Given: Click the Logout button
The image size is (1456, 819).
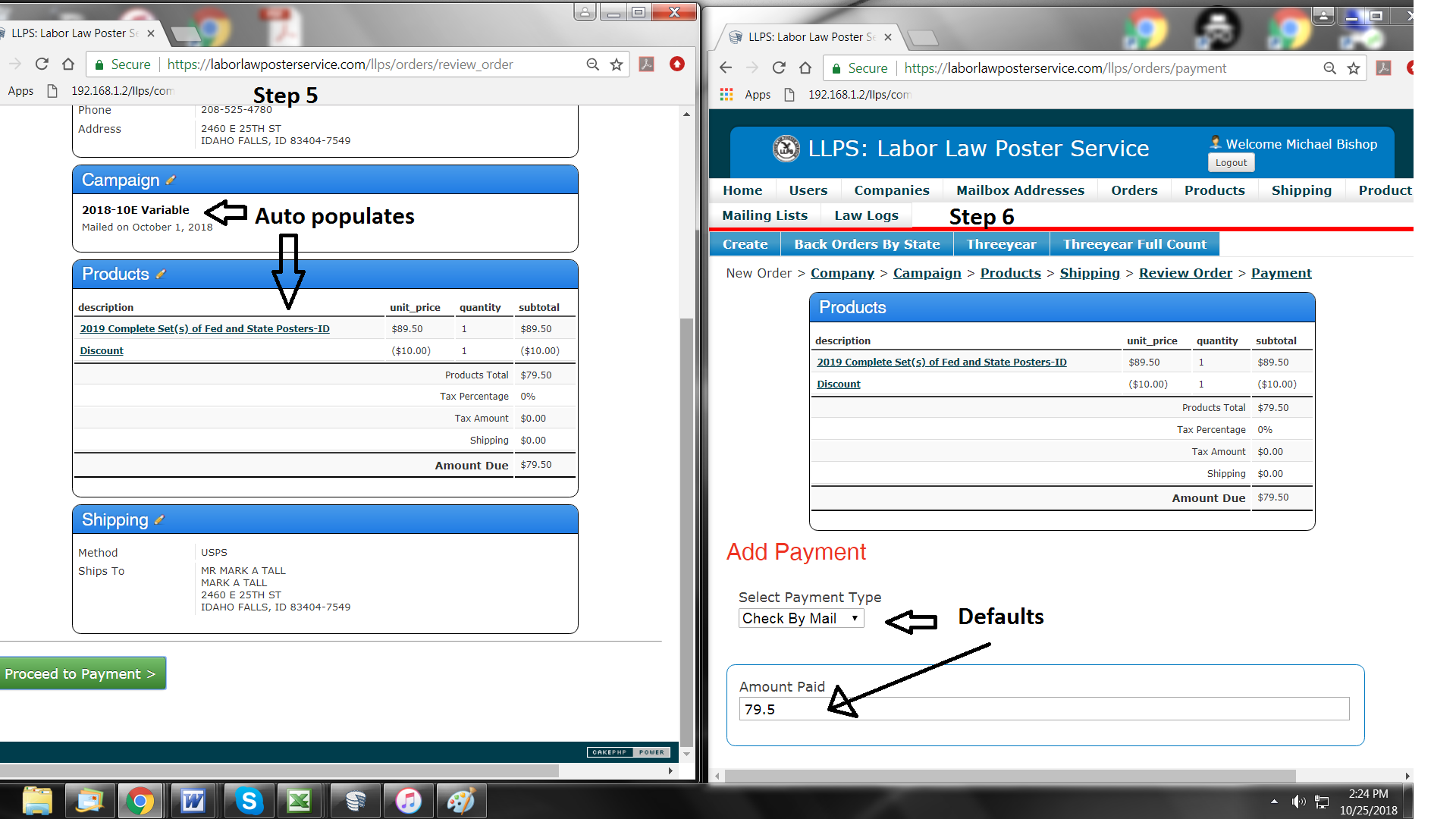Looking at the screenshot, I should coord(1231,162).
